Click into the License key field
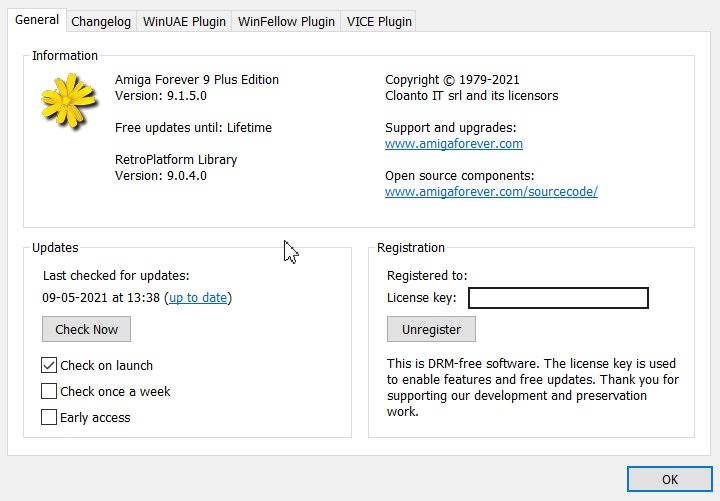720x501 pixels. [x=558, y=298]
